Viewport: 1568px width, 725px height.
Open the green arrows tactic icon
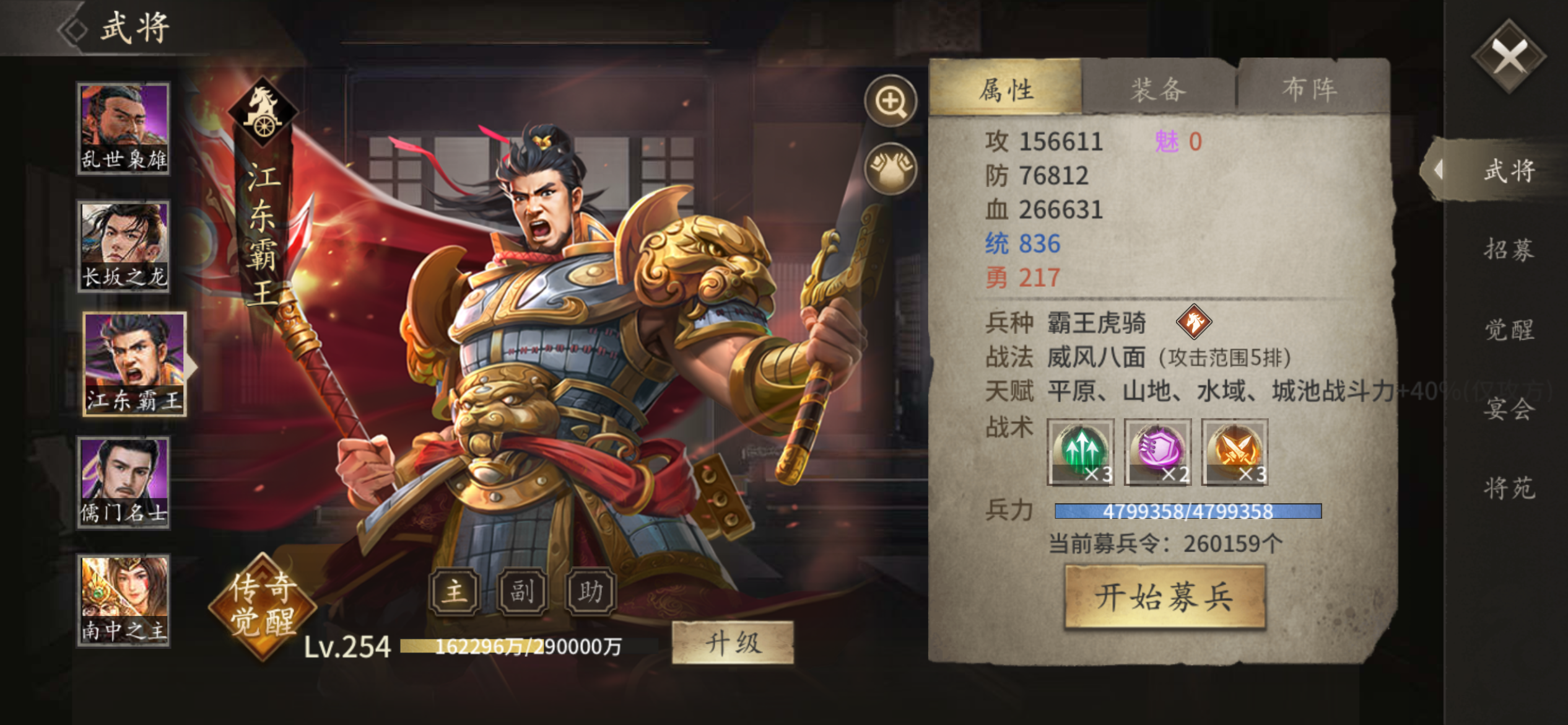[1081, 452]
